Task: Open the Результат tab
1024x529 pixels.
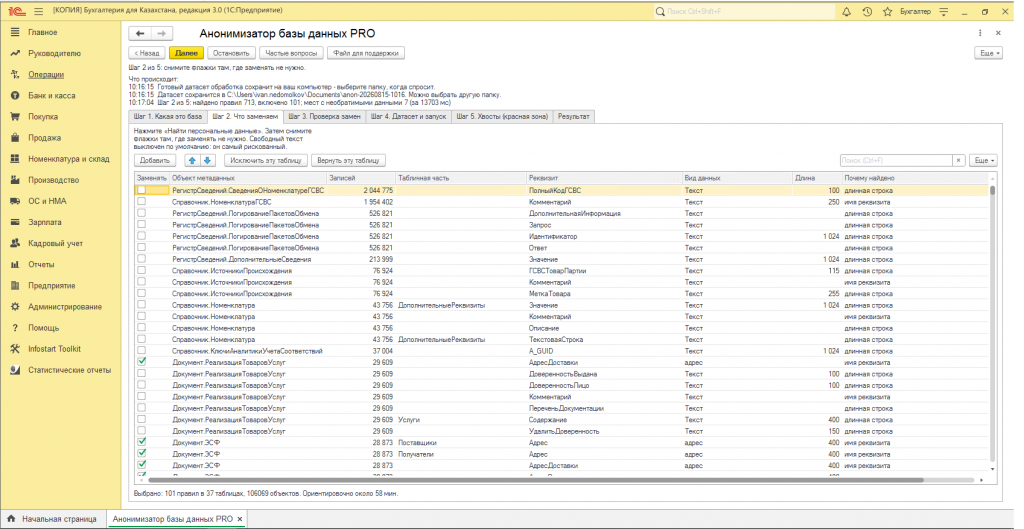Action: point(573,117)
